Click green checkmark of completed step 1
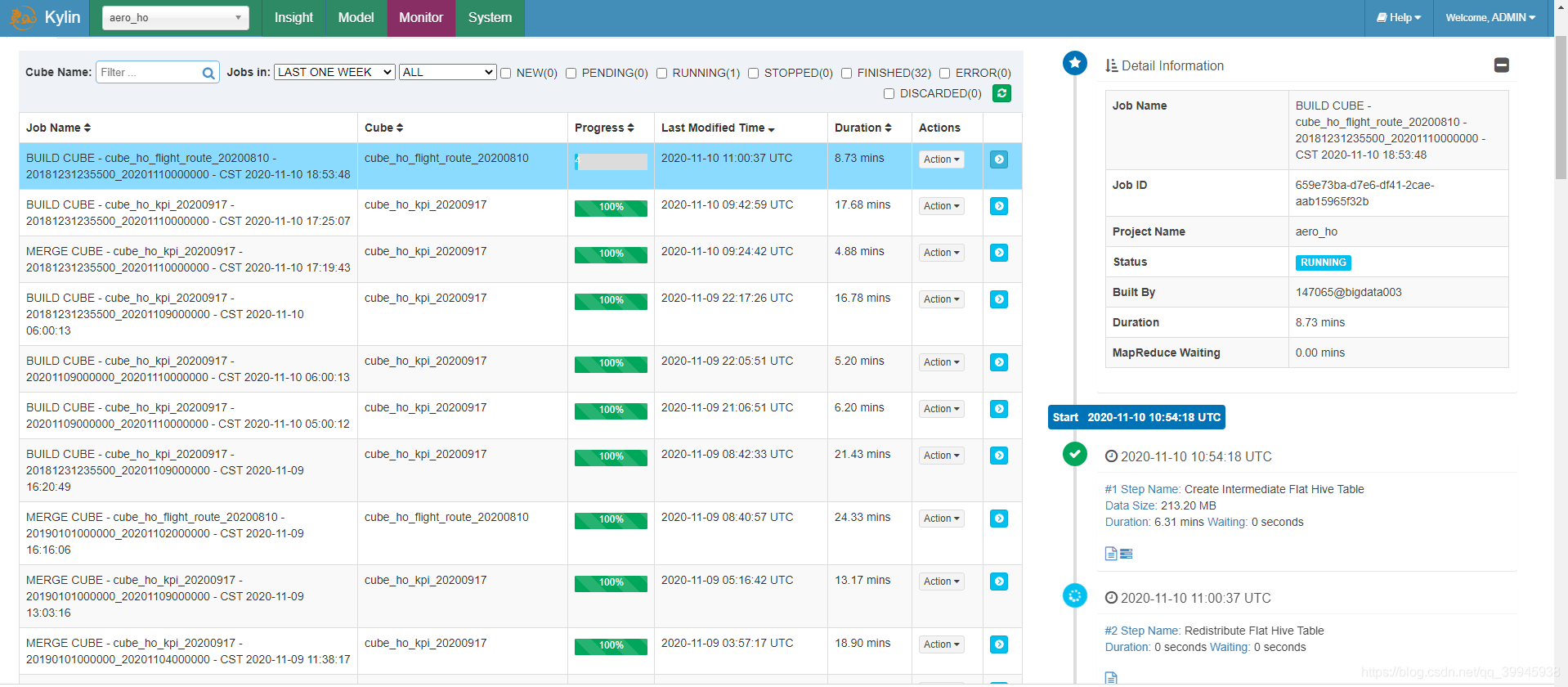The height and width of the screenshot is (687, 1568). 1075,454
